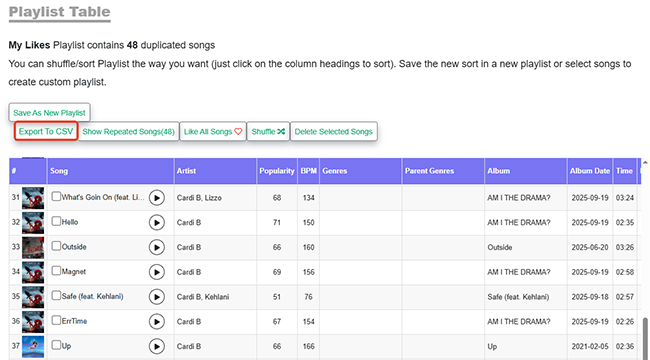Click popularity value '71'
The image size is (650, 360).
[x=277, y=223]
